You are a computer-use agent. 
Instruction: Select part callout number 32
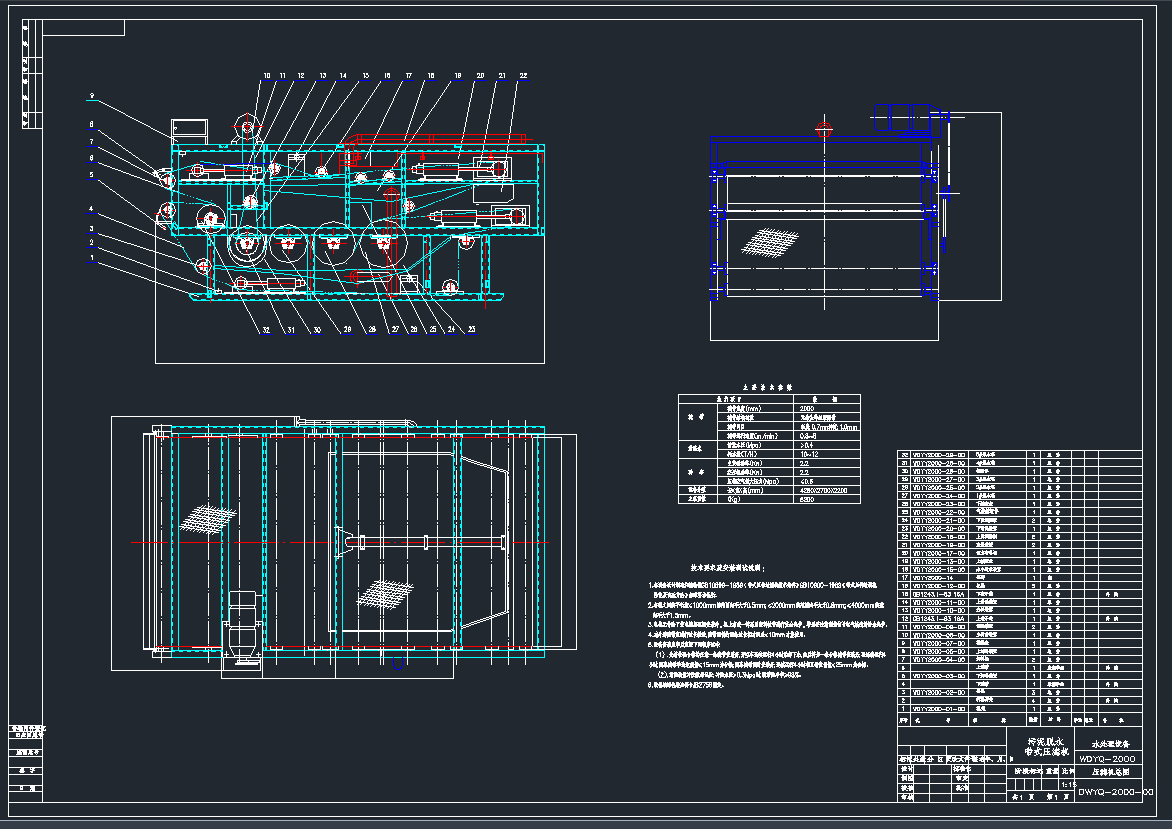point(266,330)
